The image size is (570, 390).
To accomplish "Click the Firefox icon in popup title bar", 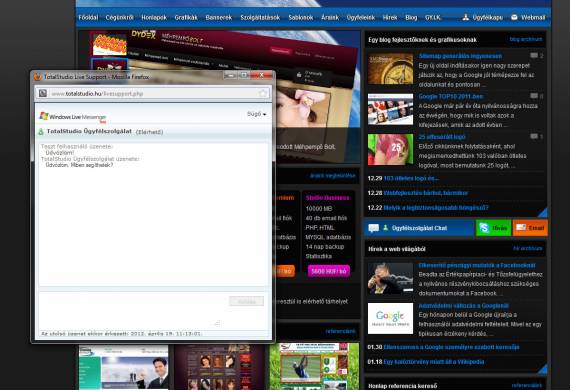I will (37, 77).
